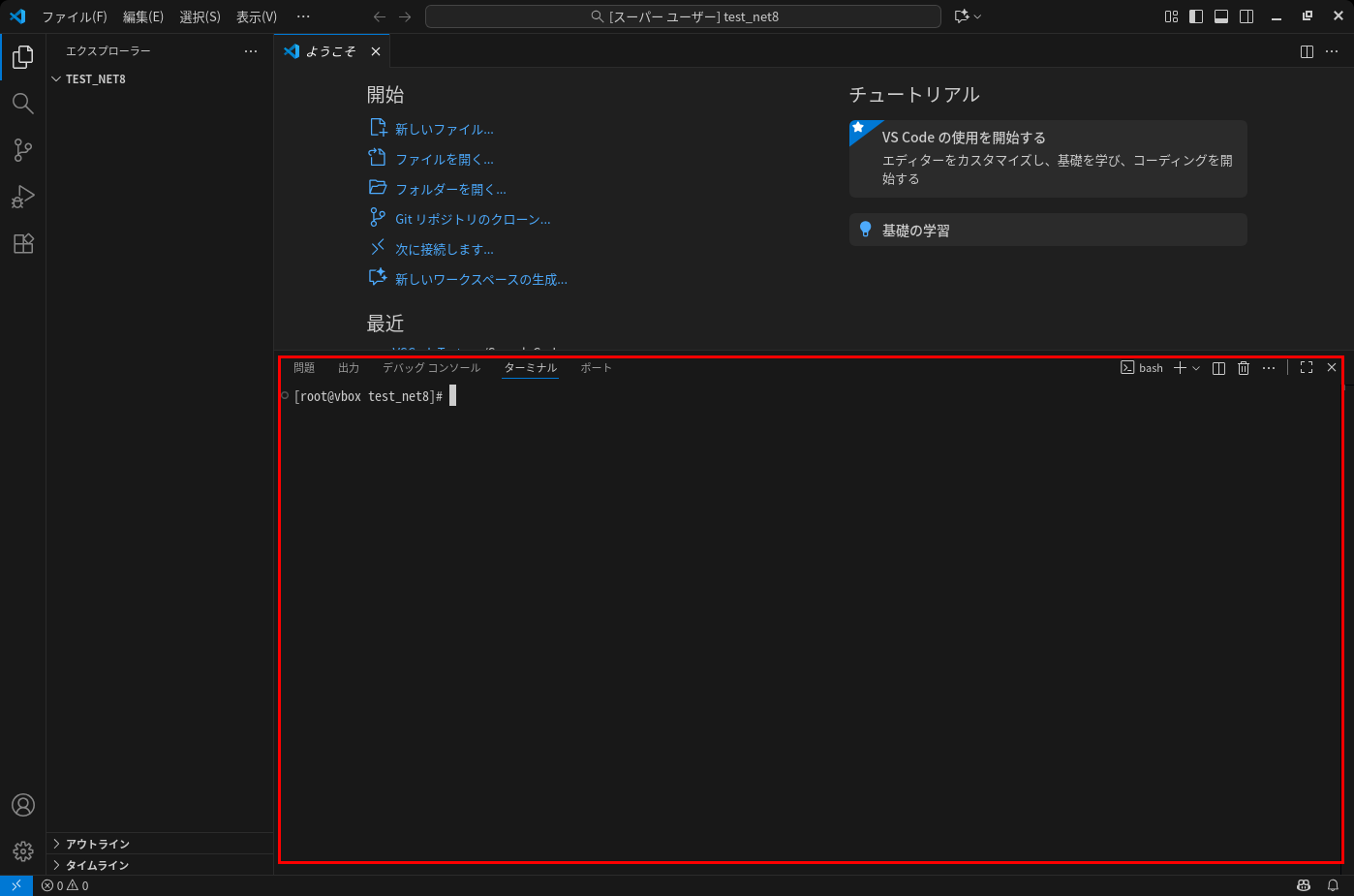
Task: Toggle the bottom panel visibility
Action: [1221, 16]
